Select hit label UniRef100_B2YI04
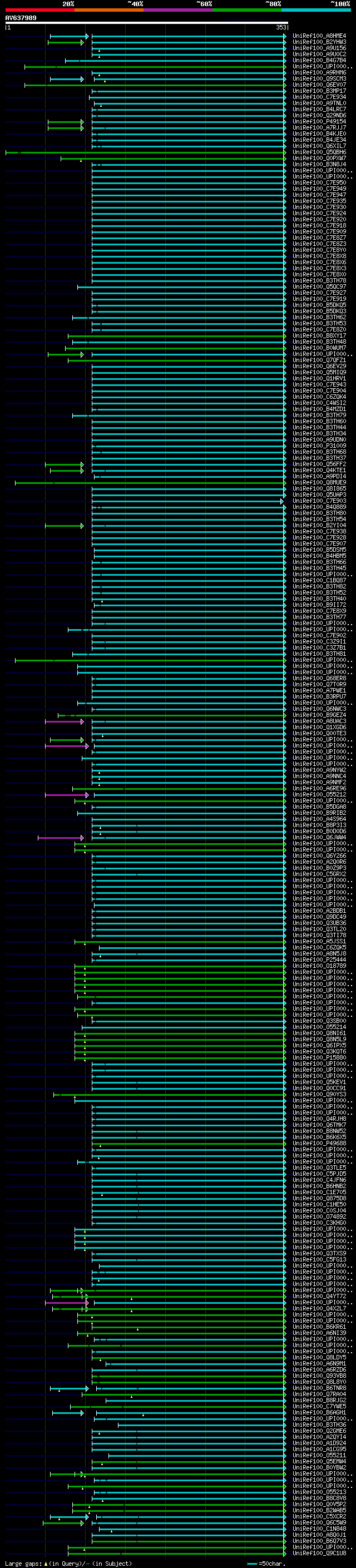Screen dimensions: 356x1568 tap(319, 525)
